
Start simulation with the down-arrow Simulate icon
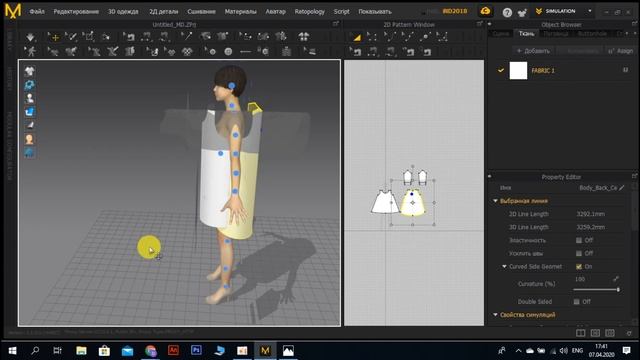(30, 37)
